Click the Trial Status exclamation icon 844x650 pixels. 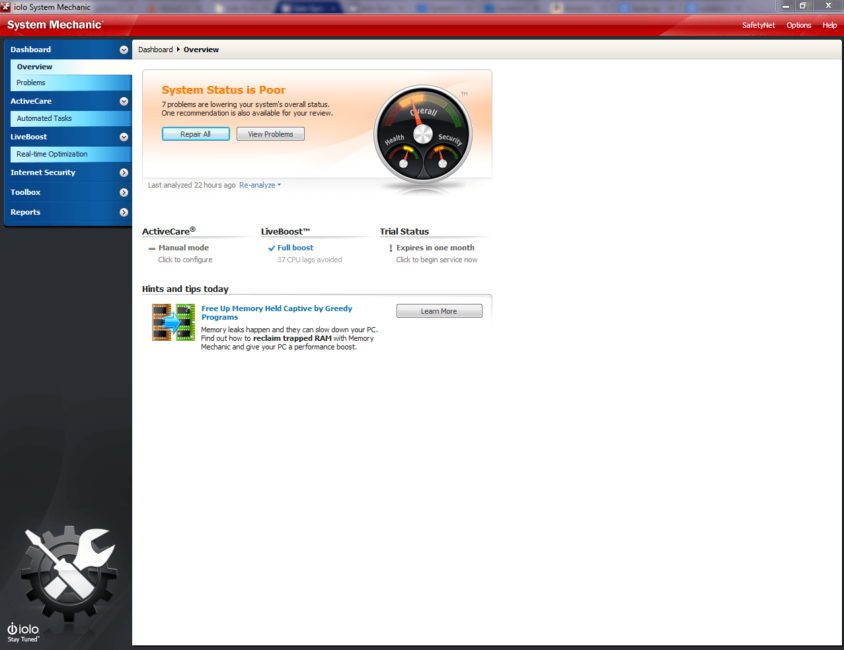(x=390, y=248)
